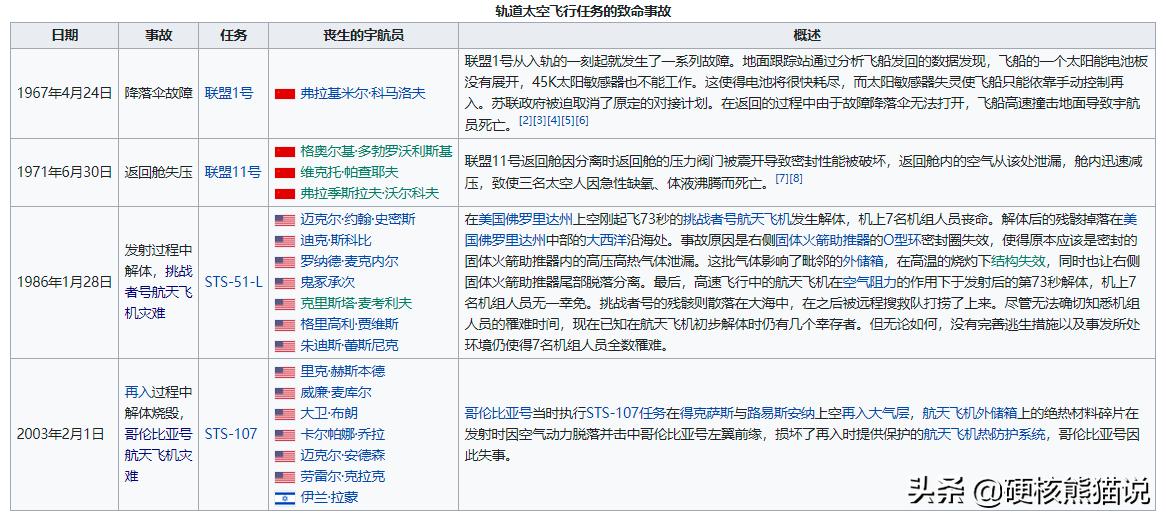Open the STS-107 link in 任务 column

[231, 433]
